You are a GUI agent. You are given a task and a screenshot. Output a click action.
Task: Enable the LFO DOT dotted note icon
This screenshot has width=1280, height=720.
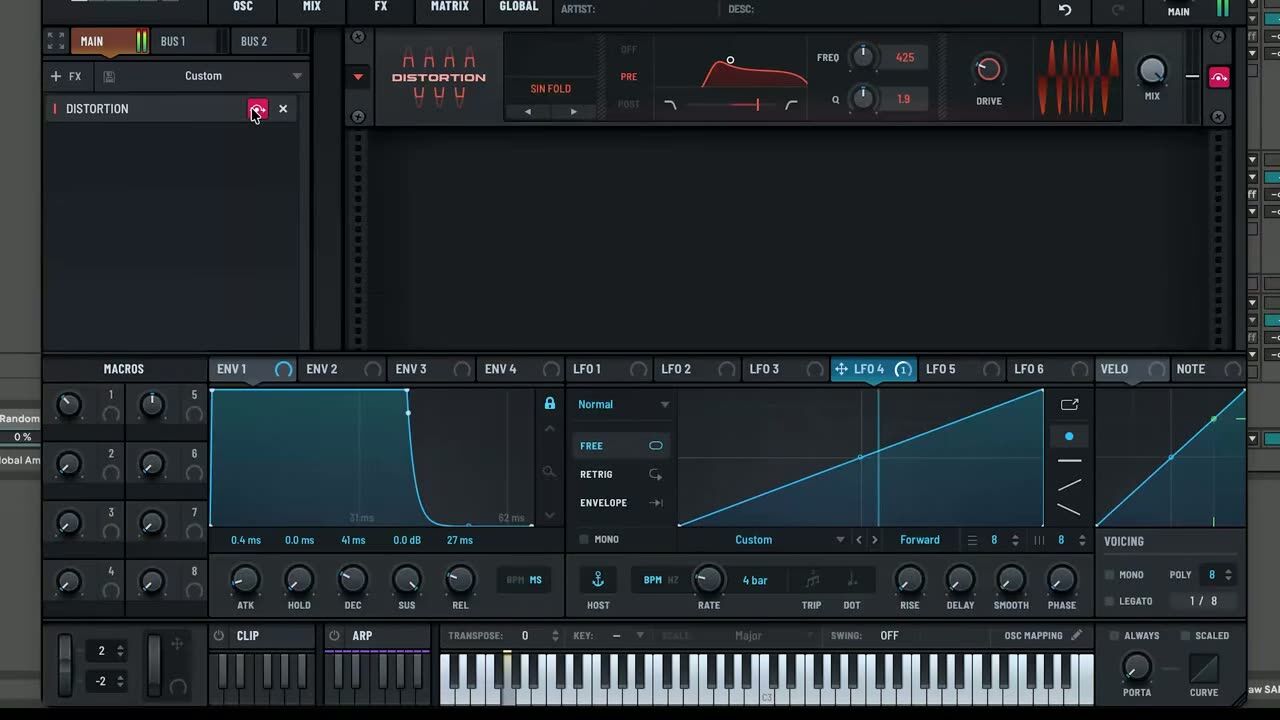click(x=852, y=580)
